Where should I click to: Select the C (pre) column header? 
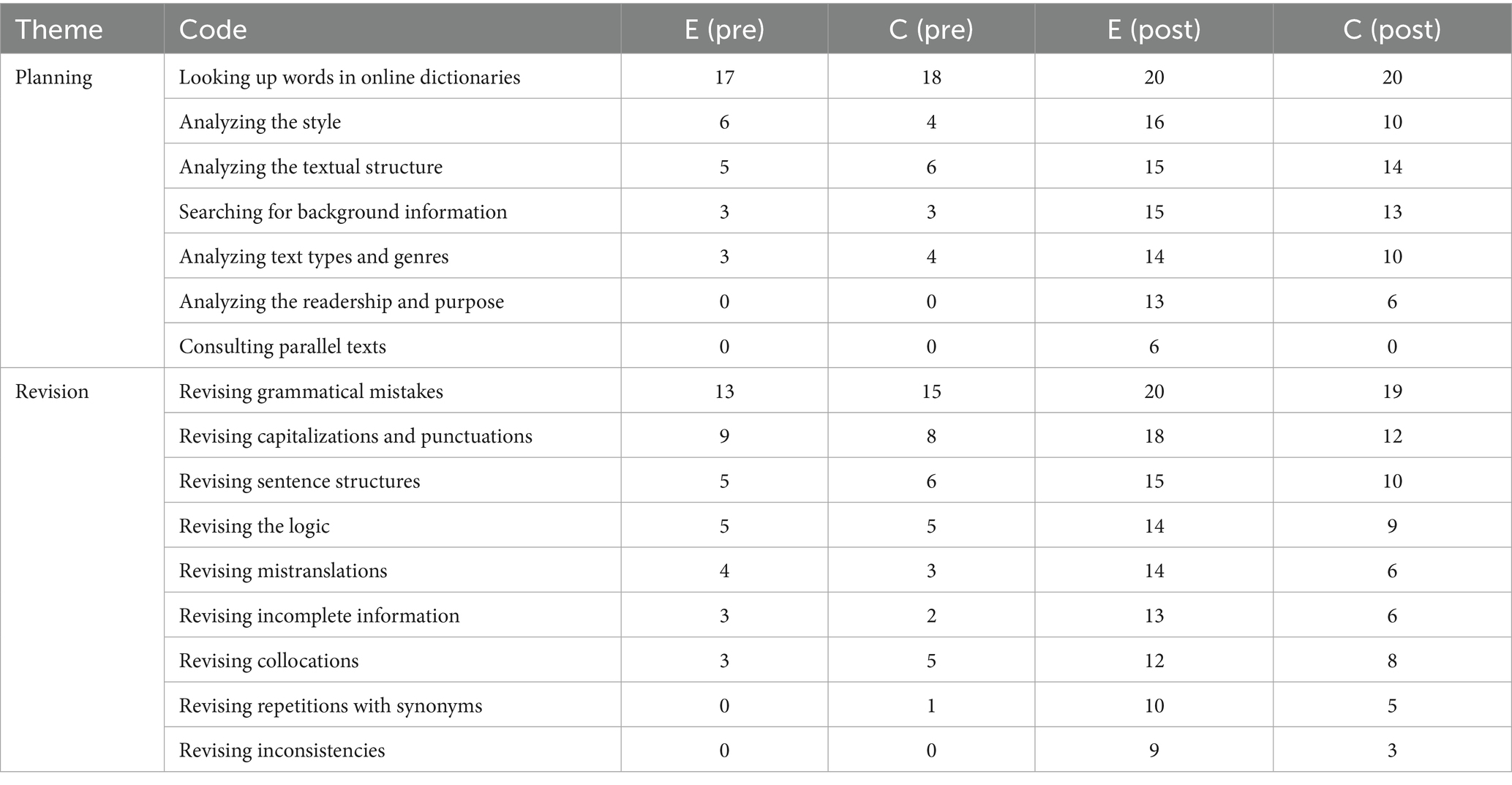931,29
